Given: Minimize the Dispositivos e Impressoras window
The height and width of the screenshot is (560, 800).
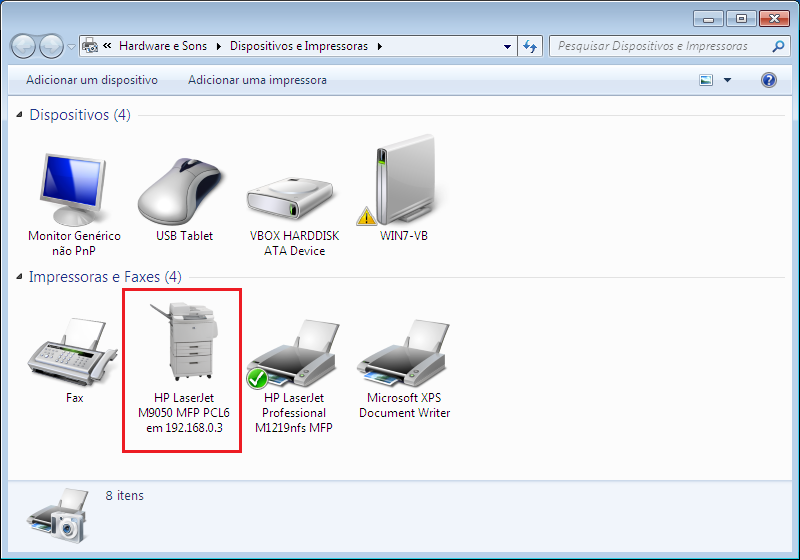Looking at the screenshot, I should click(708, 19).
